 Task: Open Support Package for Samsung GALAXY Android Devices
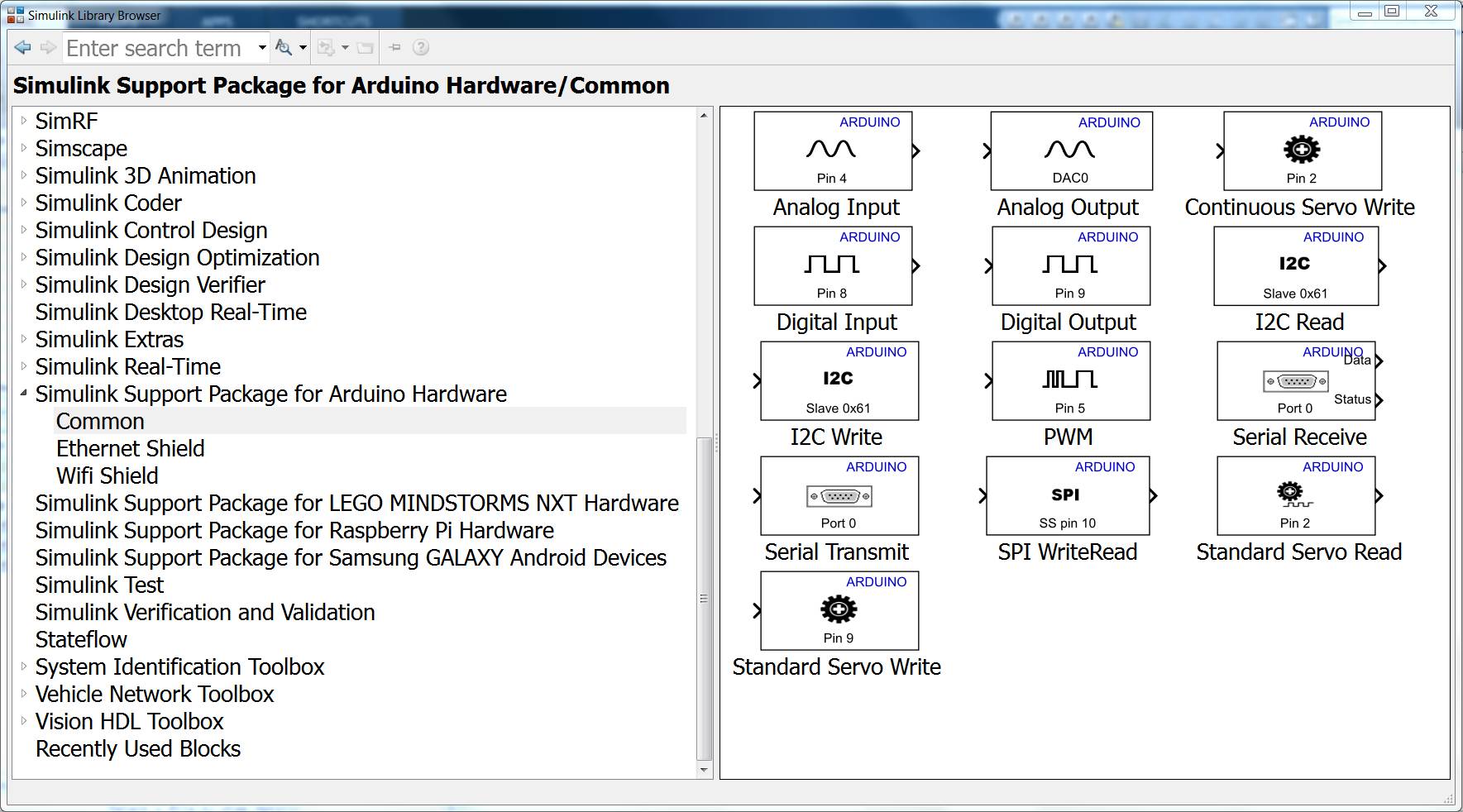click(x=351, y=557)
